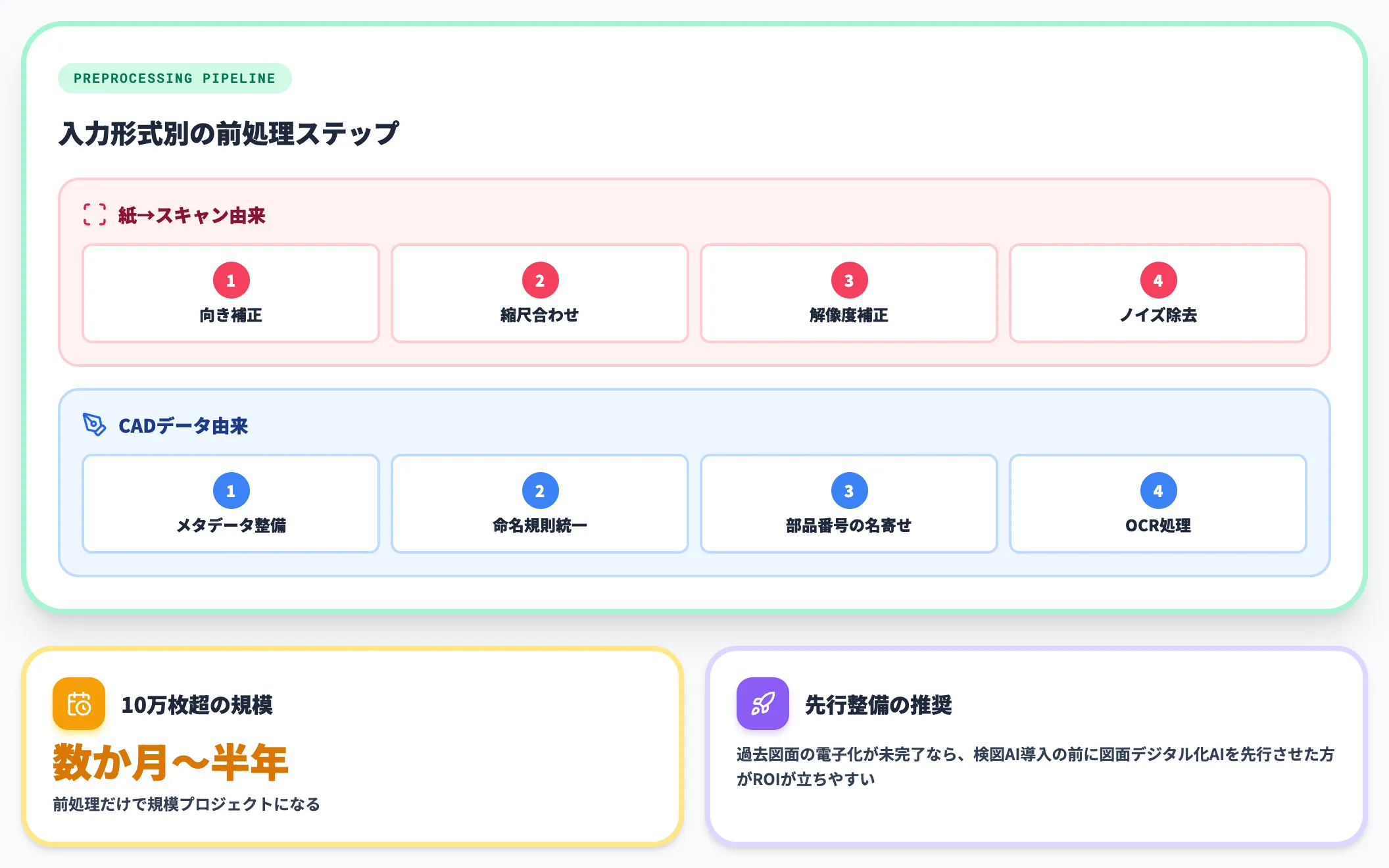Click the CADデータ由来 section title

pyautogui.click(x=183, y=425)
